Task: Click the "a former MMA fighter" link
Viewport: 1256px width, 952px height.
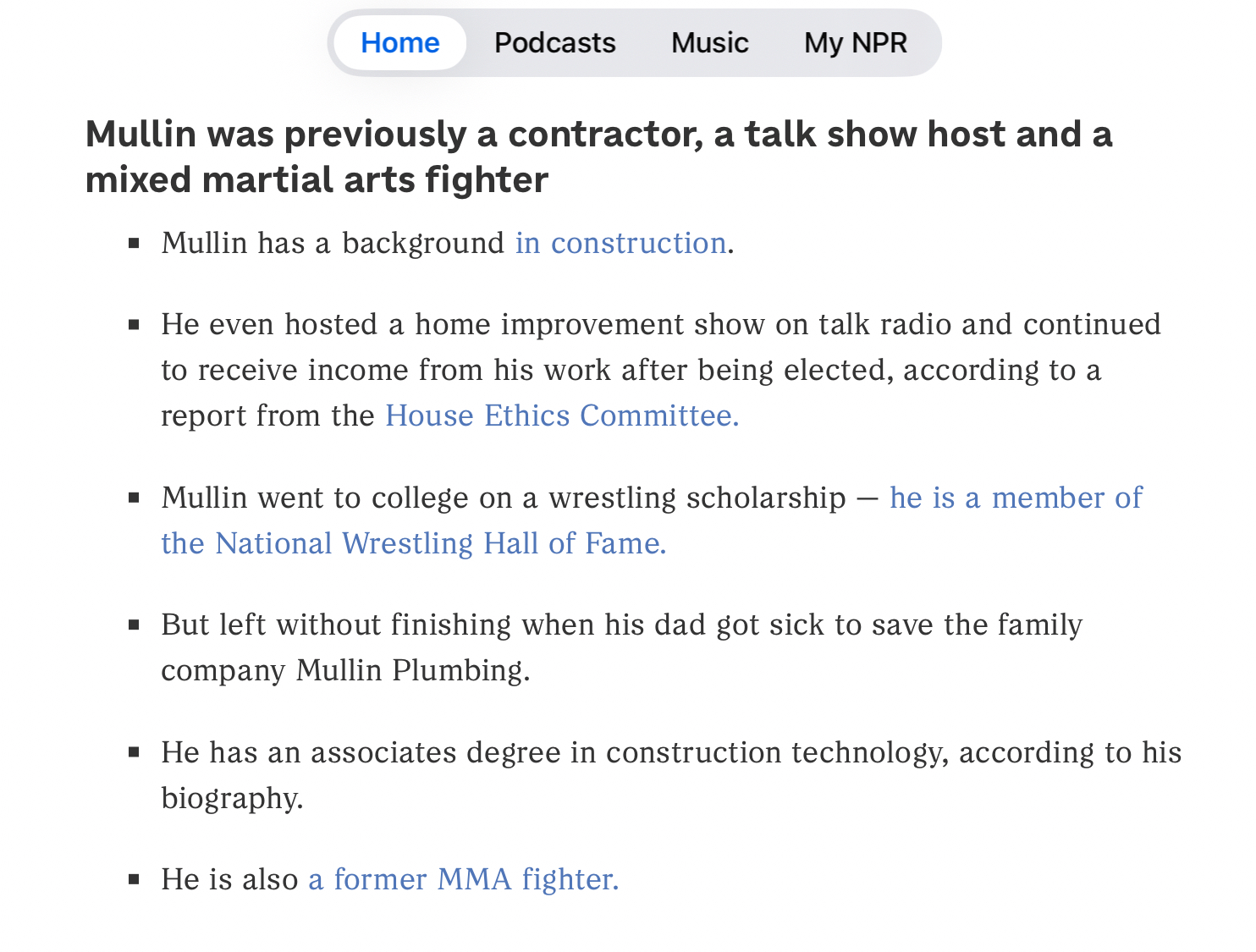Action: (x=463, y=880)
